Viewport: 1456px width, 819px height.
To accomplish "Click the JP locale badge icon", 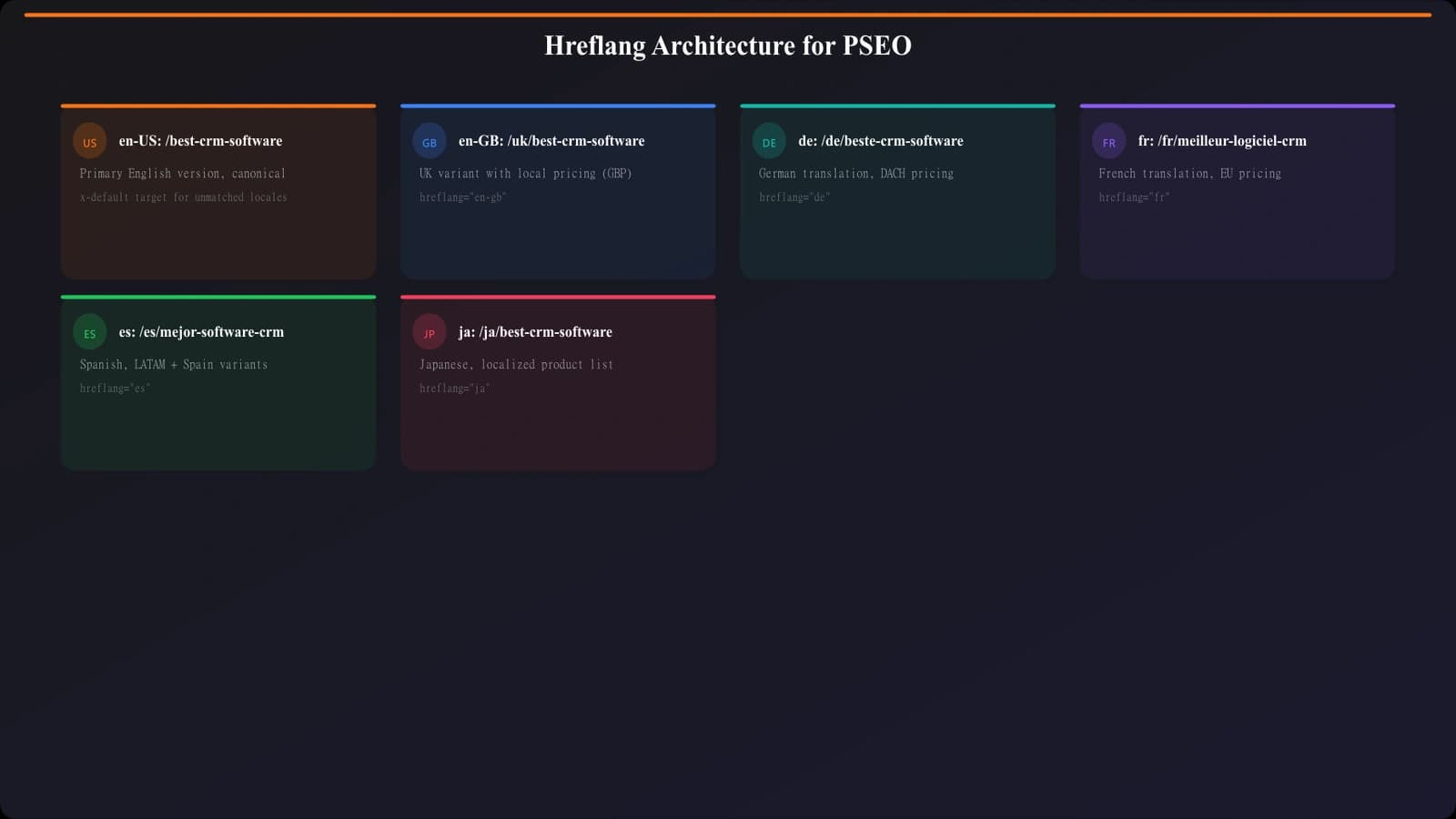I will (x=430, y=332).
